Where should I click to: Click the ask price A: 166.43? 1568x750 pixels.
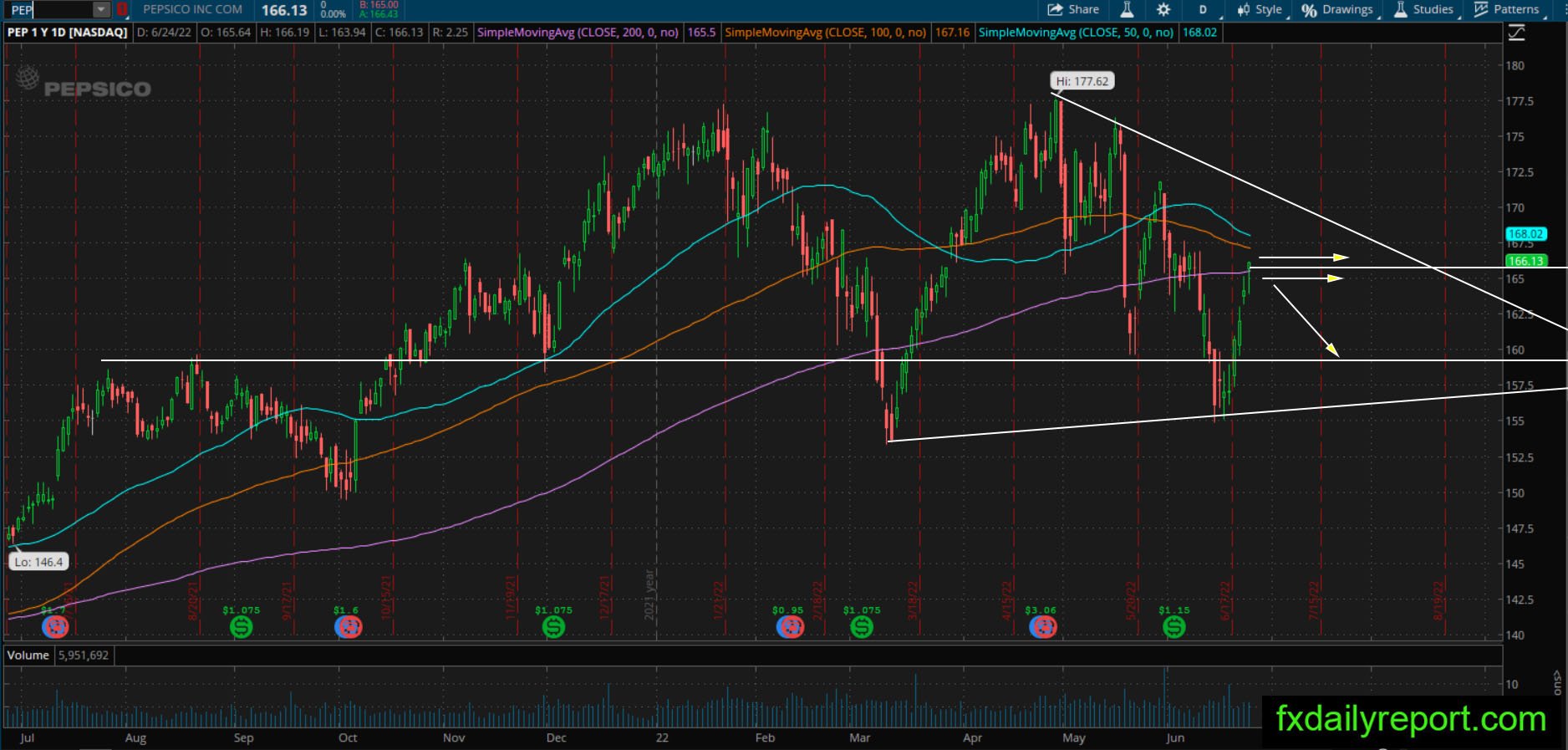(x=379, y=14)
